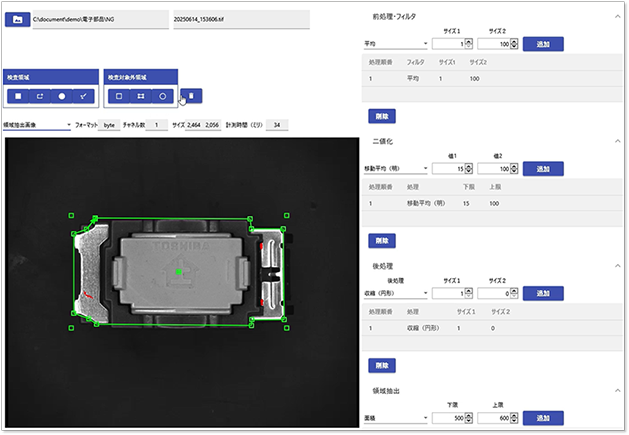This screenshot has height=435, width=629.
Task: Focus the 下限 input with value 500
Action: [x=448, y=418]
